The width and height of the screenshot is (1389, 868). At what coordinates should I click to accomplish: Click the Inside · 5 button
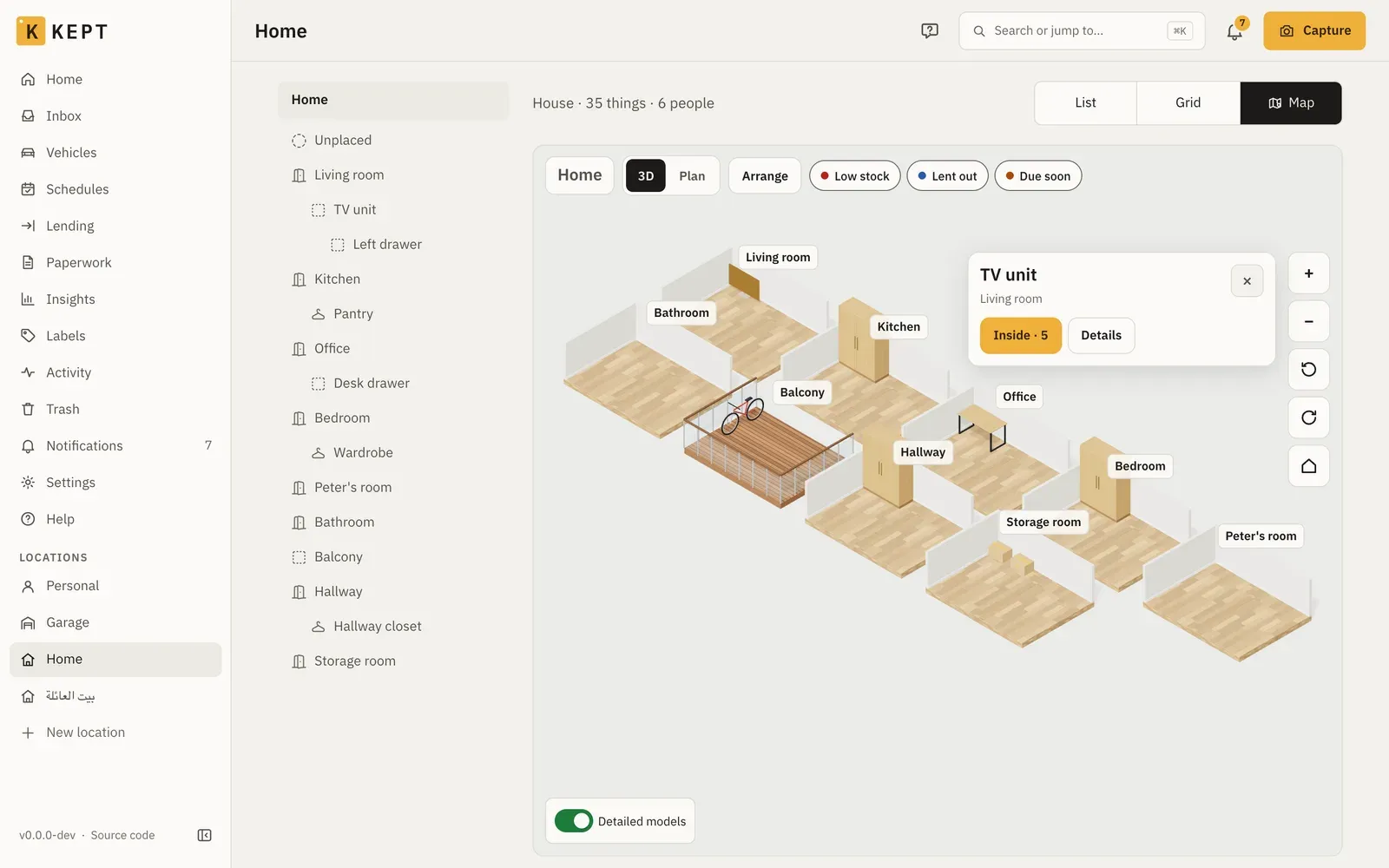pyautogui.click(x=1020, y=336)
